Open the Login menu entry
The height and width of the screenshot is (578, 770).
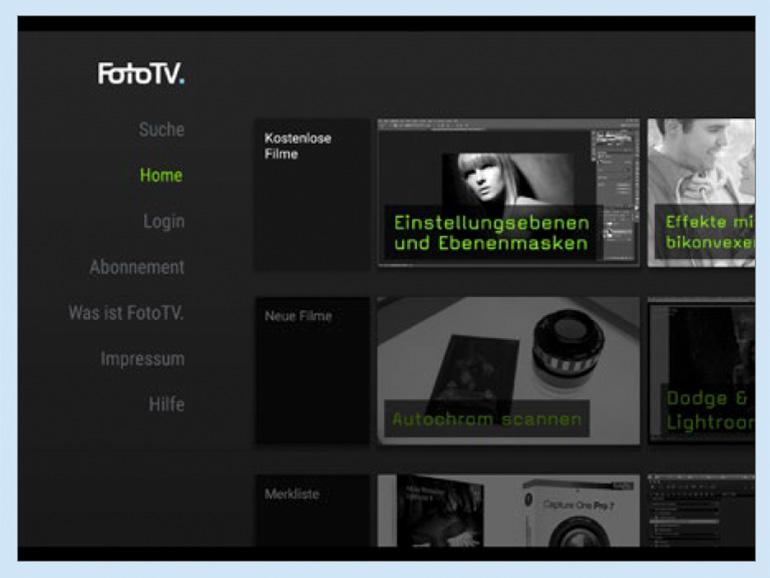click(x=164, y=221)
